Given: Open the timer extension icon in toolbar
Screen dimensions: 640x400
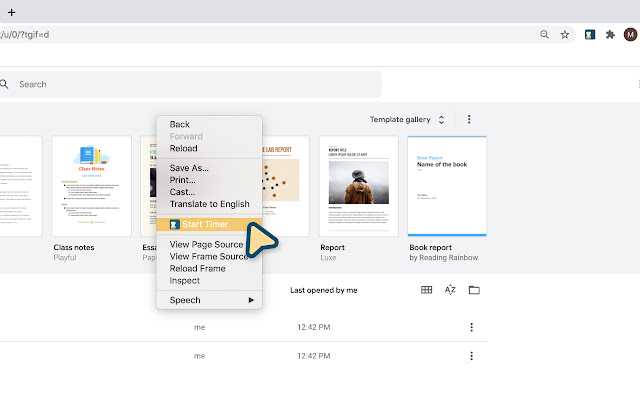Looking at the screenshot, I should tap(591, 34).
